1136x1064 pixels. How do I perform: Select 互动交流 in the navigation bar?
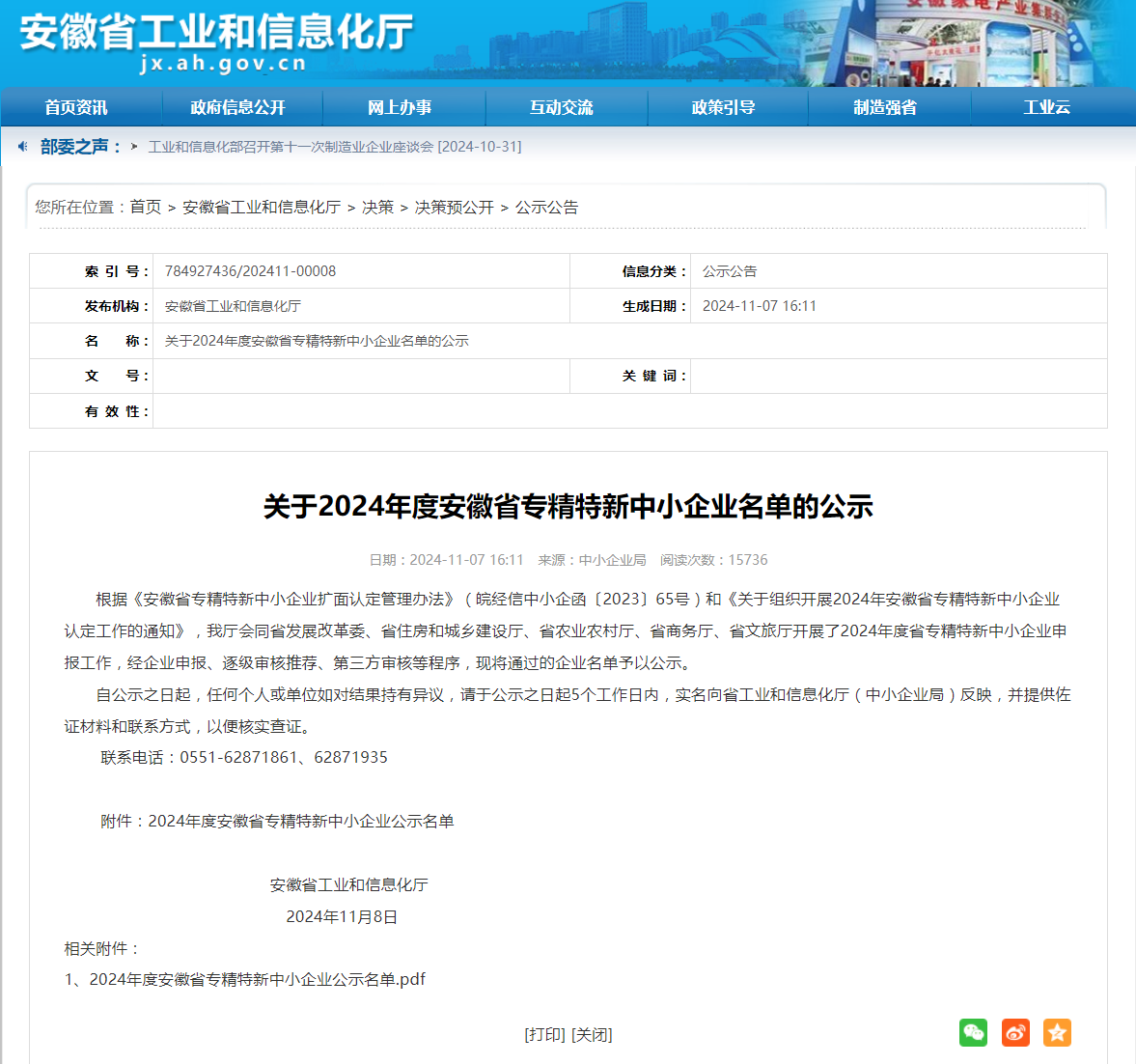[562, 107]
